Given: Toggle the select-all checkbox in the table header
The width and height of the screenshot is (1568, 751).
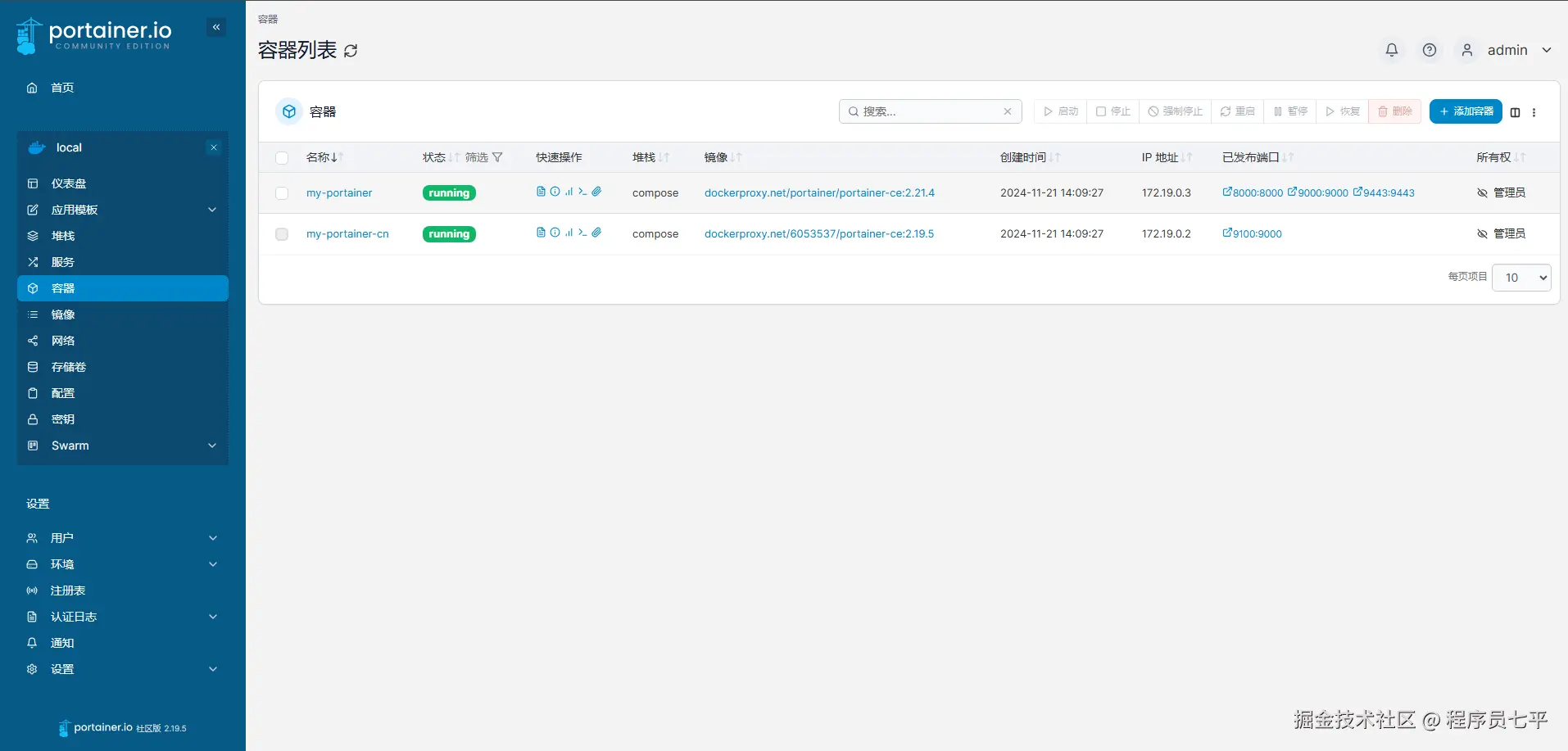Looking at the screenshot, I should [x=282, y=158].
